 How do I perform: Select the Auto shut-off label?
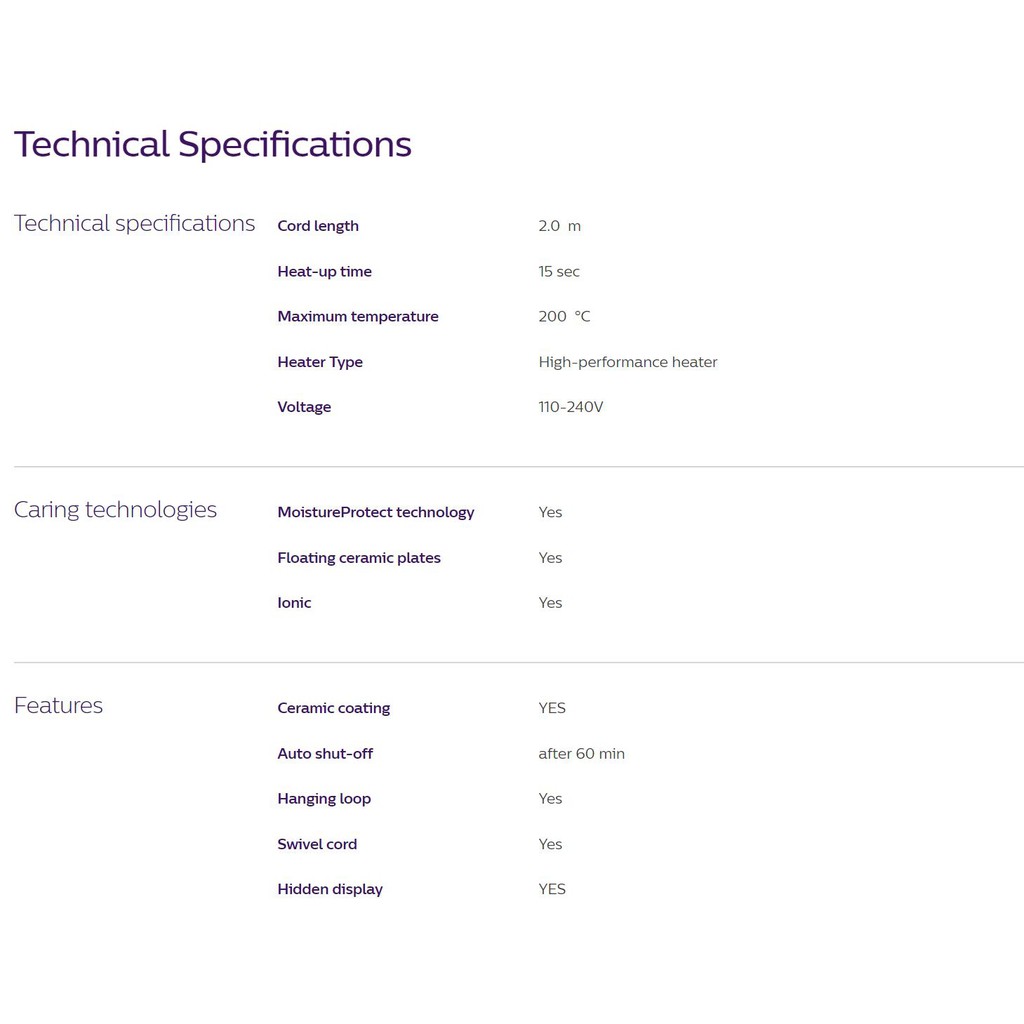tap(325, 754)
